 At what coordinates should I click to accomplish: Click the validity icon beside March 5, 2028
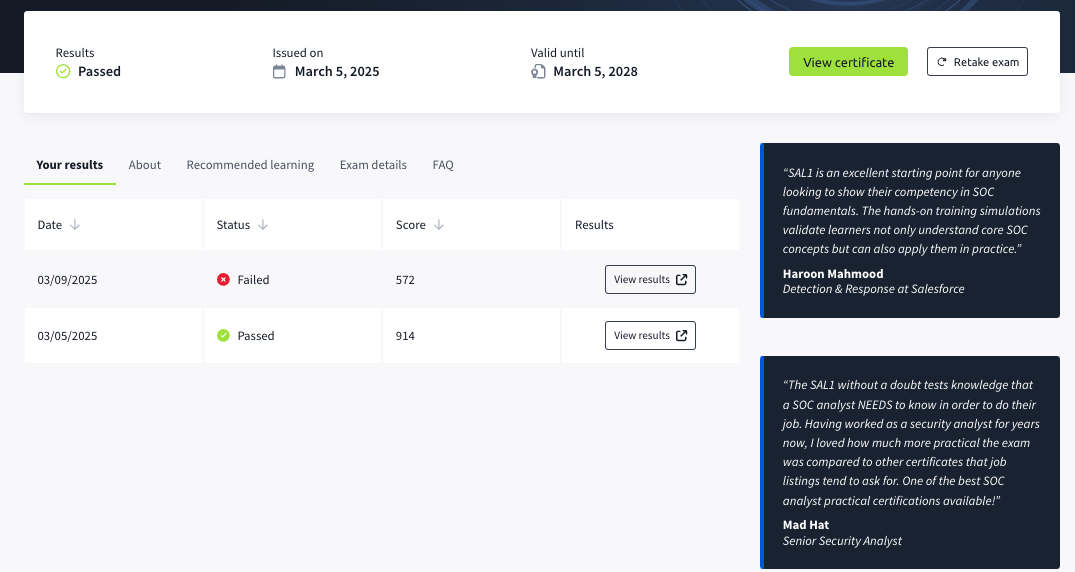(538, 71)
